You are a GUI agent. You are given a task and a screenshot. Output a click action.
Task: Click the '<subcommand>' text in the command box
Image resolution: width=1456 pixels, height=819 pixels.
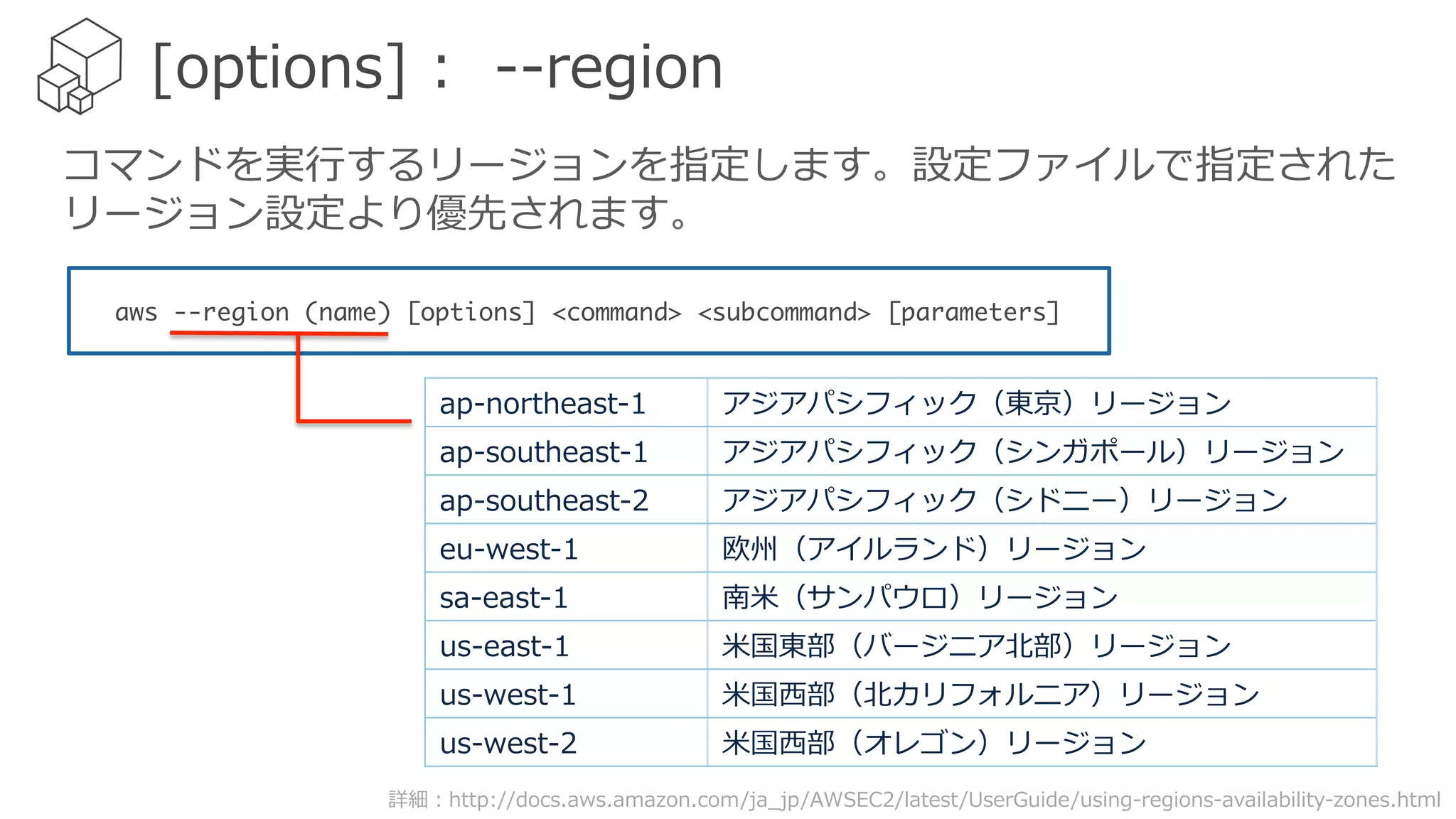pos(784,312)
